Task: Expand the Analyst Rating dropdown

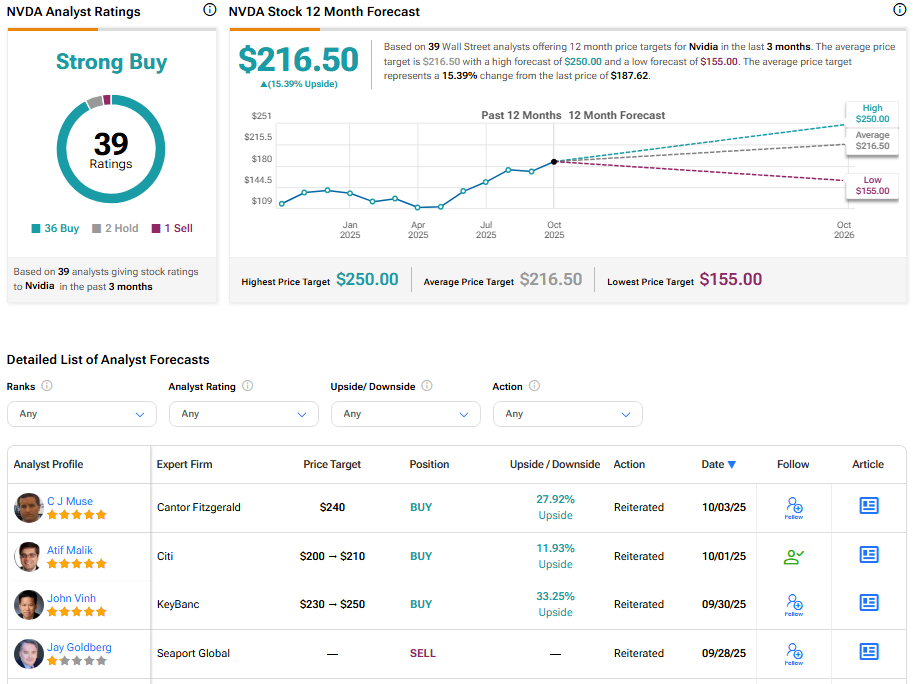Action: pos(243,414)
